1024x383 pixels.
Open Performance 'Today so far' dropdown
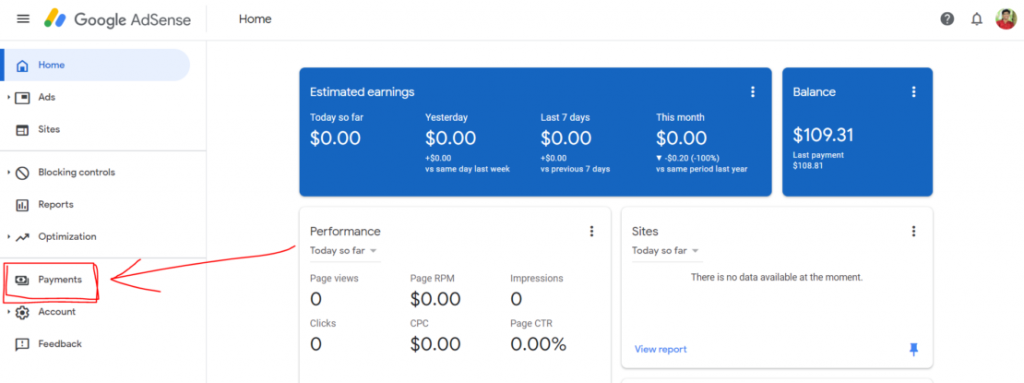point(344,251)
